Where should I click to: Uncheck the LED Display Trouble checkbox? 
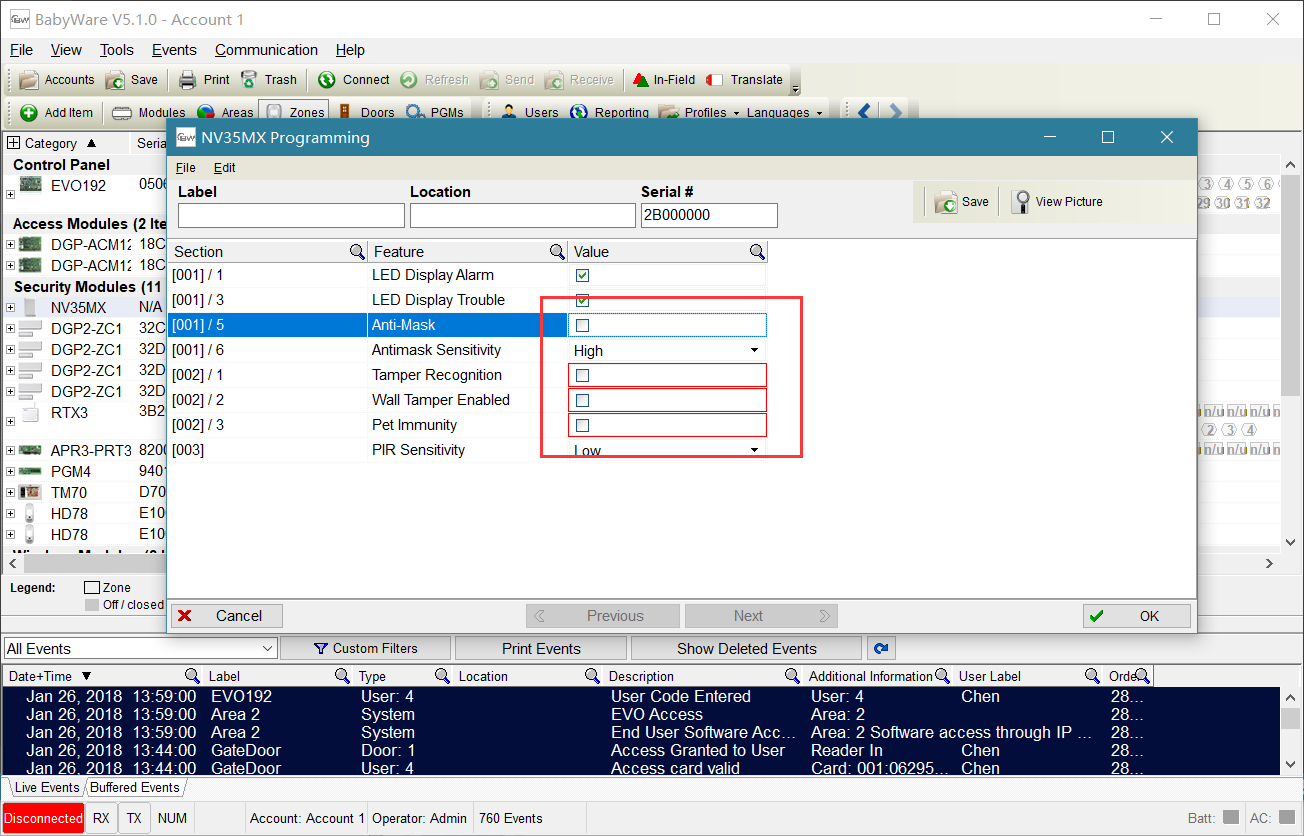coord(583,300)
